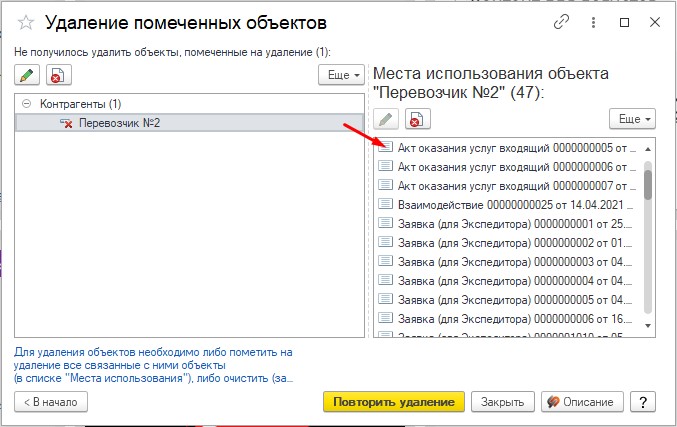Click the blue hint text about deleting objects
This screenshot has width=677, height=427.
tap(154, 365)
